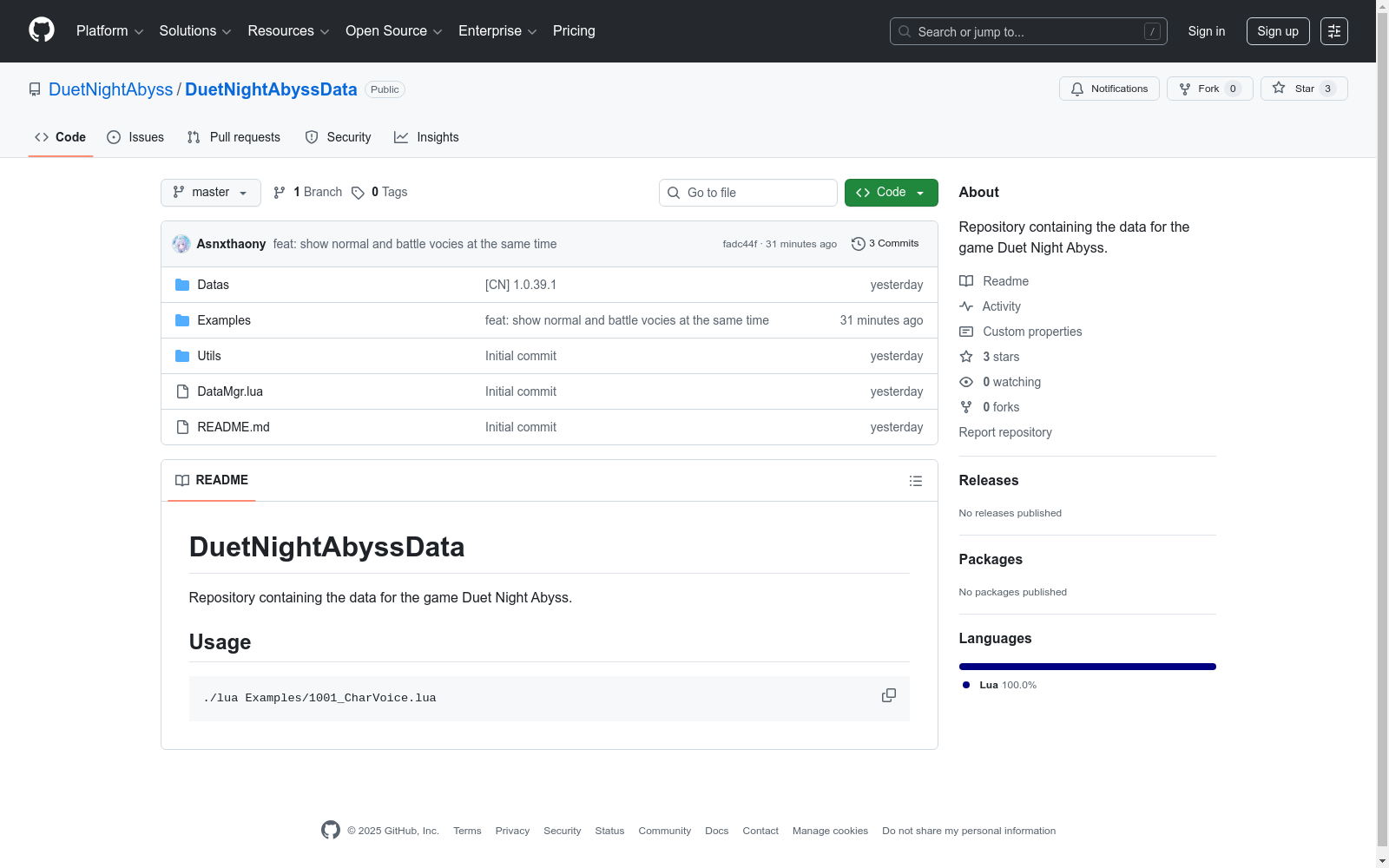1389x868 pixels.
Task: Click the eye icon beside 0 watching
Action: click(x=966, y=382)
